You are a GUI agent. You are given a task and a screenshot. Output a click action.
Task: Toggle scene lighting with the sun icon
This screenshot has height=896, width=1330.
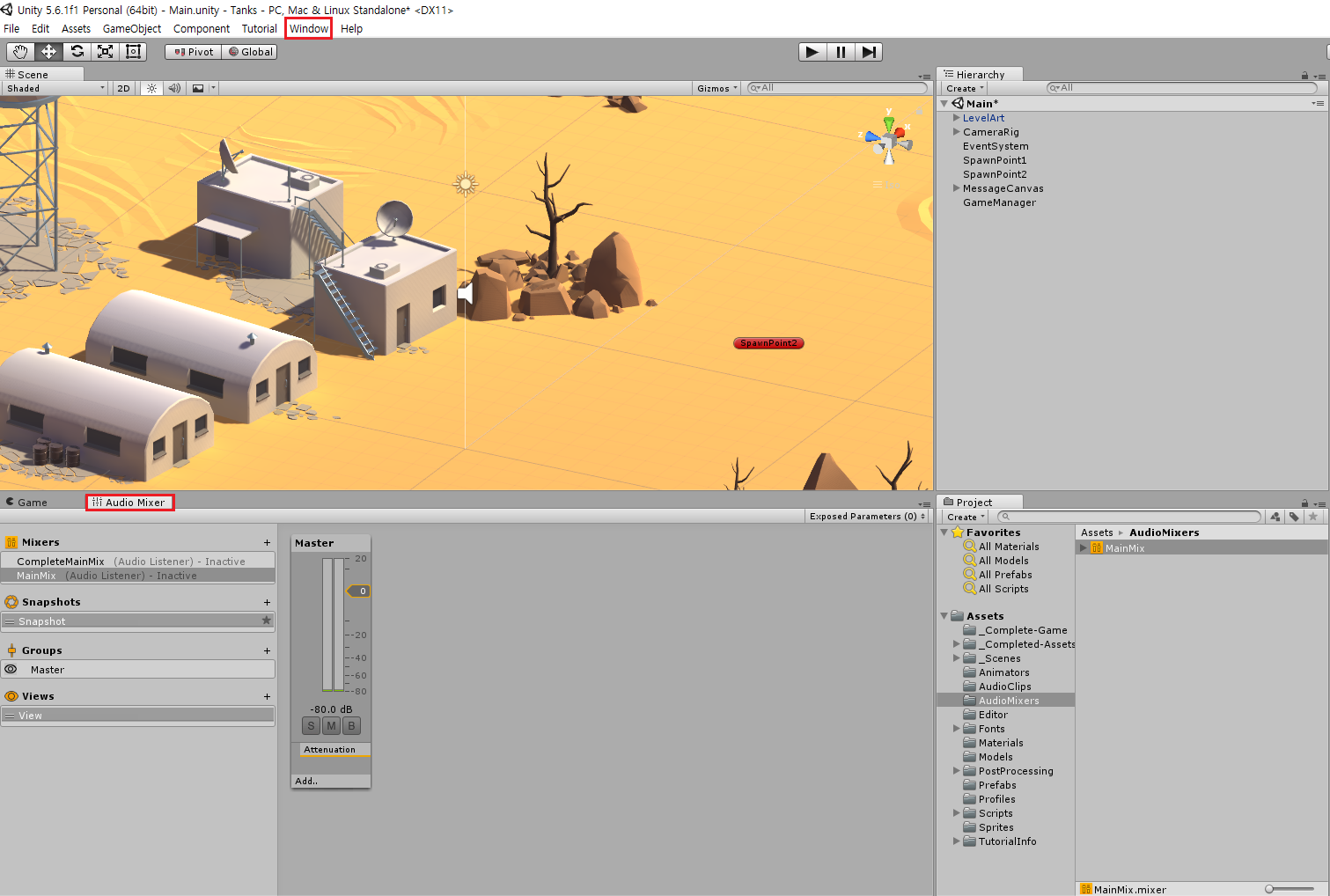pyautogui.click(x=151, y=87)
